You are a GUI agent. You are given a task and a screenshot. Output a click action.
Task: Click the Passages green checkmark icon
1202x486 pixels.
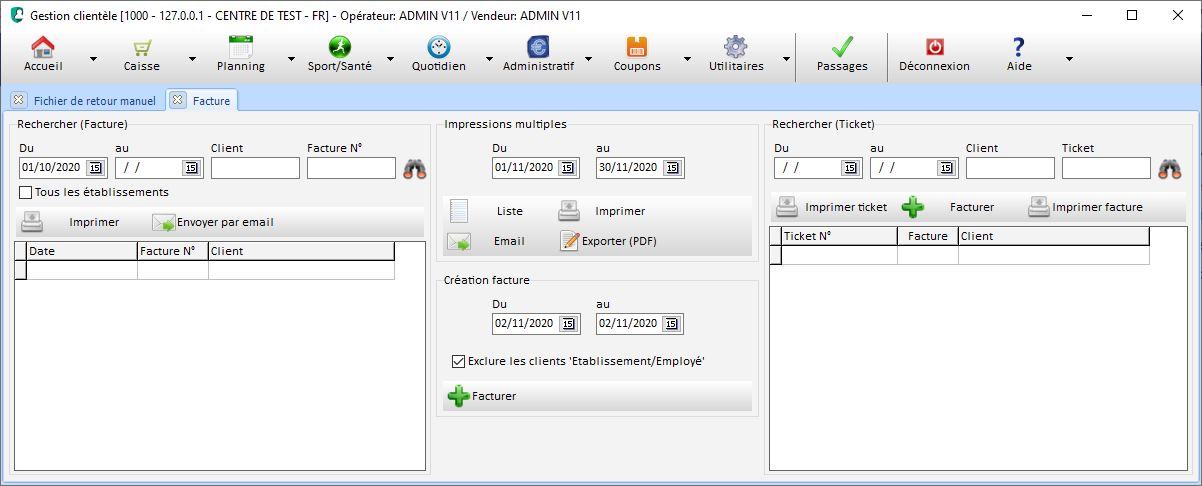[841, 48]
